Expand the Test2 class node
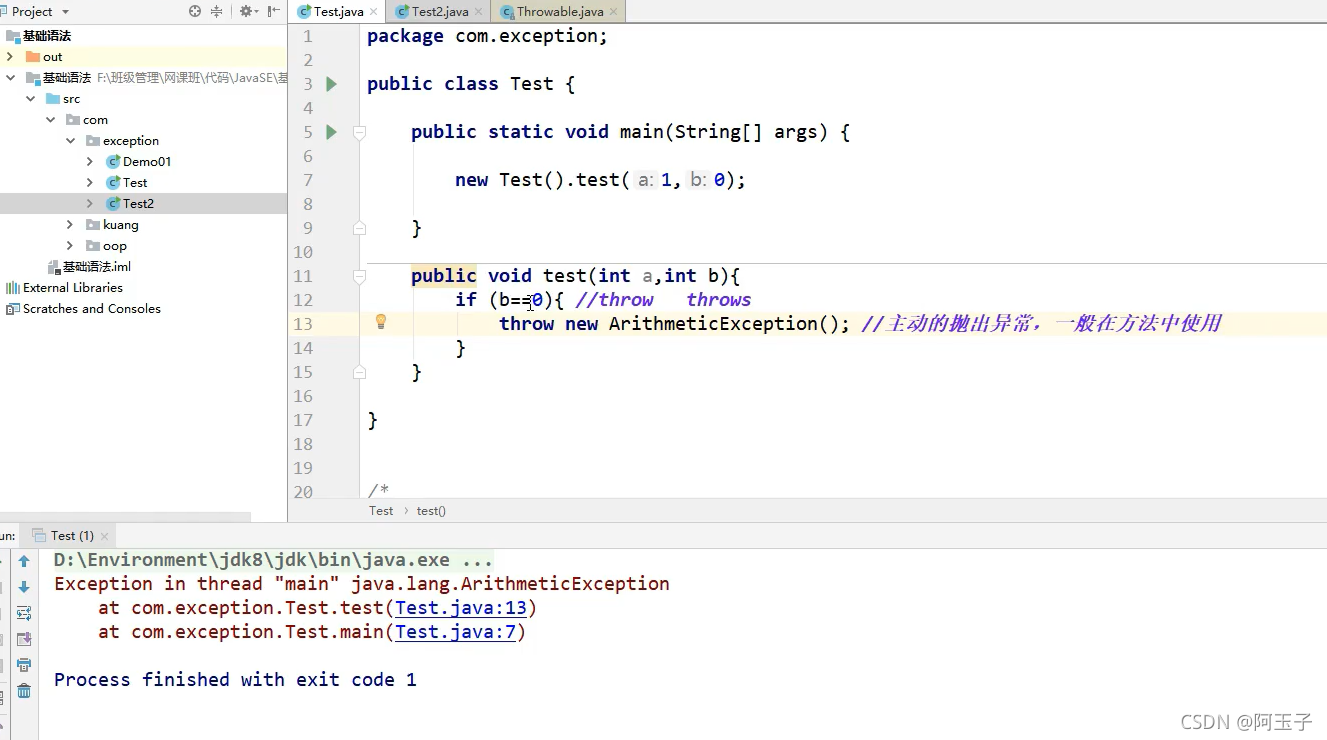1327x740 pixels. point(90,204)
